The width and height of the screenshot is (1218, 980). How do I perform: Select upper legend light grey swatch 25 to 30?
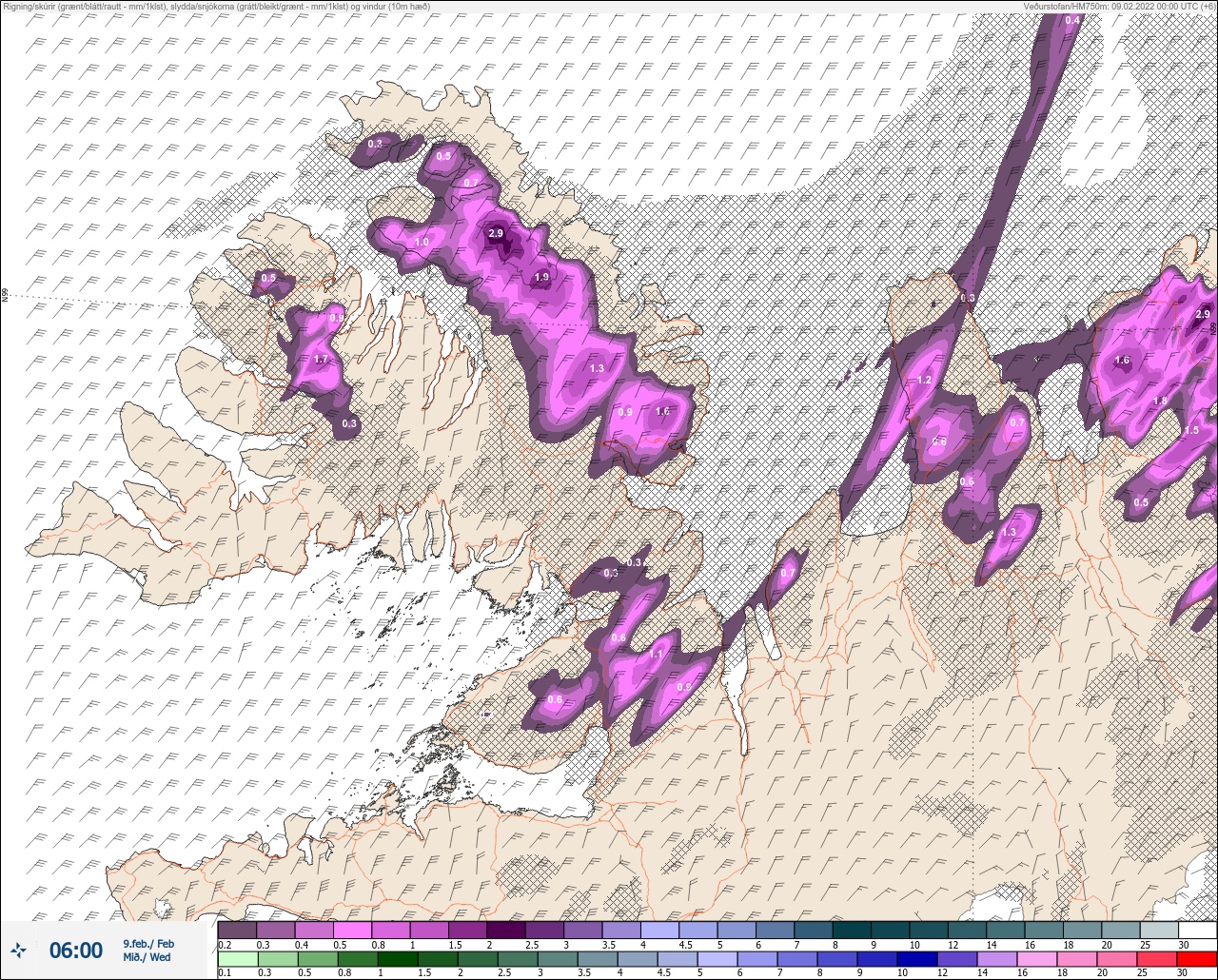tap(1159, 930)
